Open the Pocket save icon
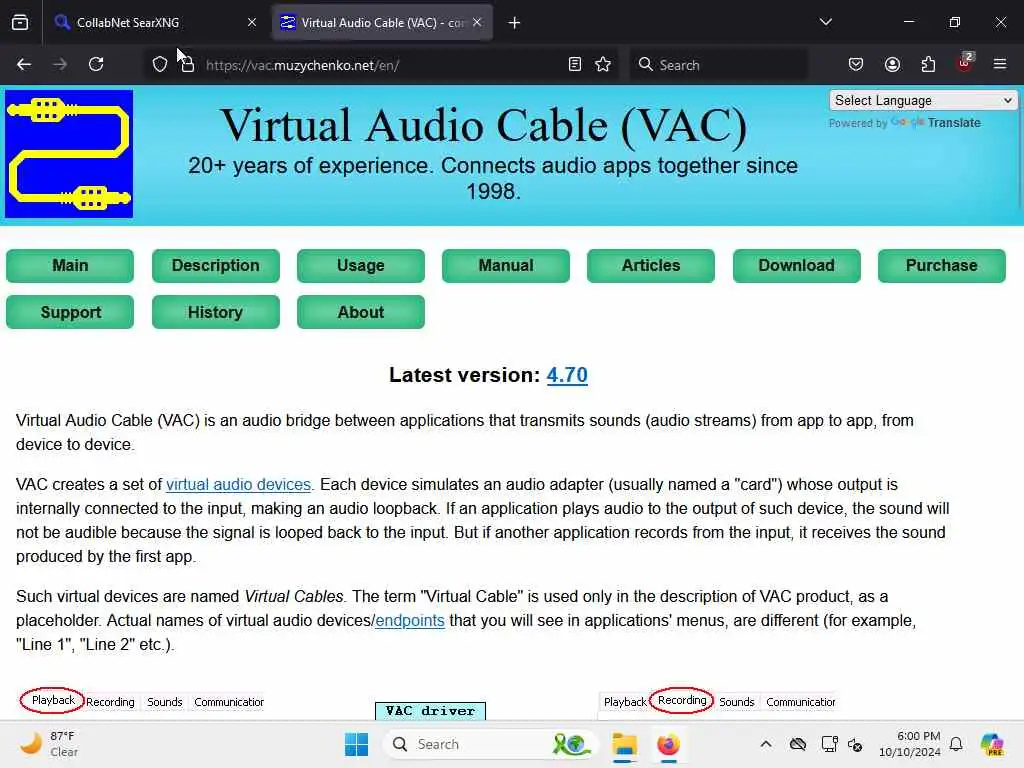The image size is (1024, 768). [x=856, y=64]
